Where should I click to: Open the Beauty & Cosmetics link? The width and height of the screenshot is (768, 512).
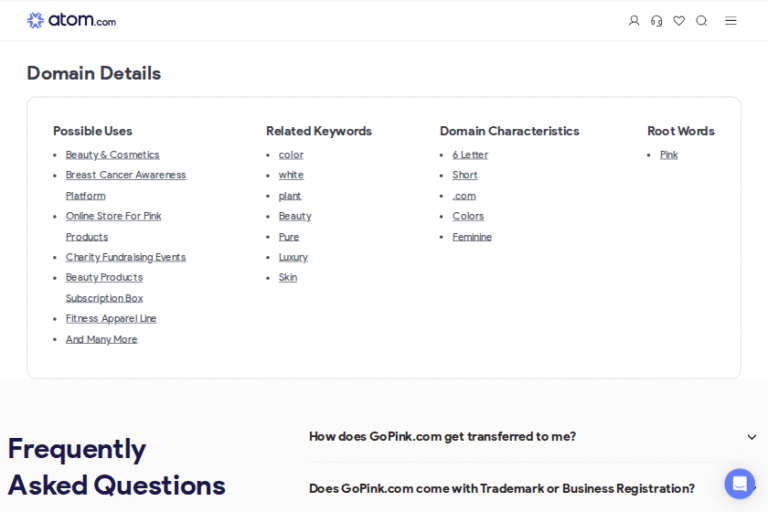coord(112,155)
